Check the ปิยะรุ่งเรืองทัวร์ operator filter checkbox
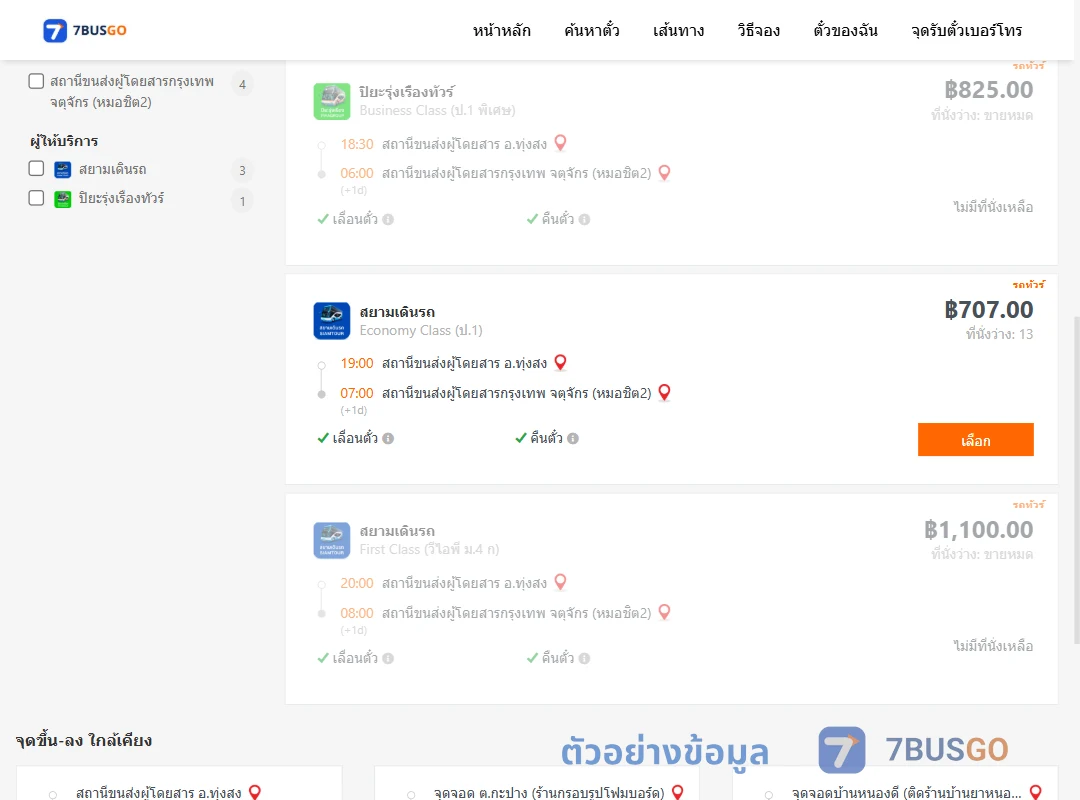This screenshot has height=800, width=1080. [36, 198]
